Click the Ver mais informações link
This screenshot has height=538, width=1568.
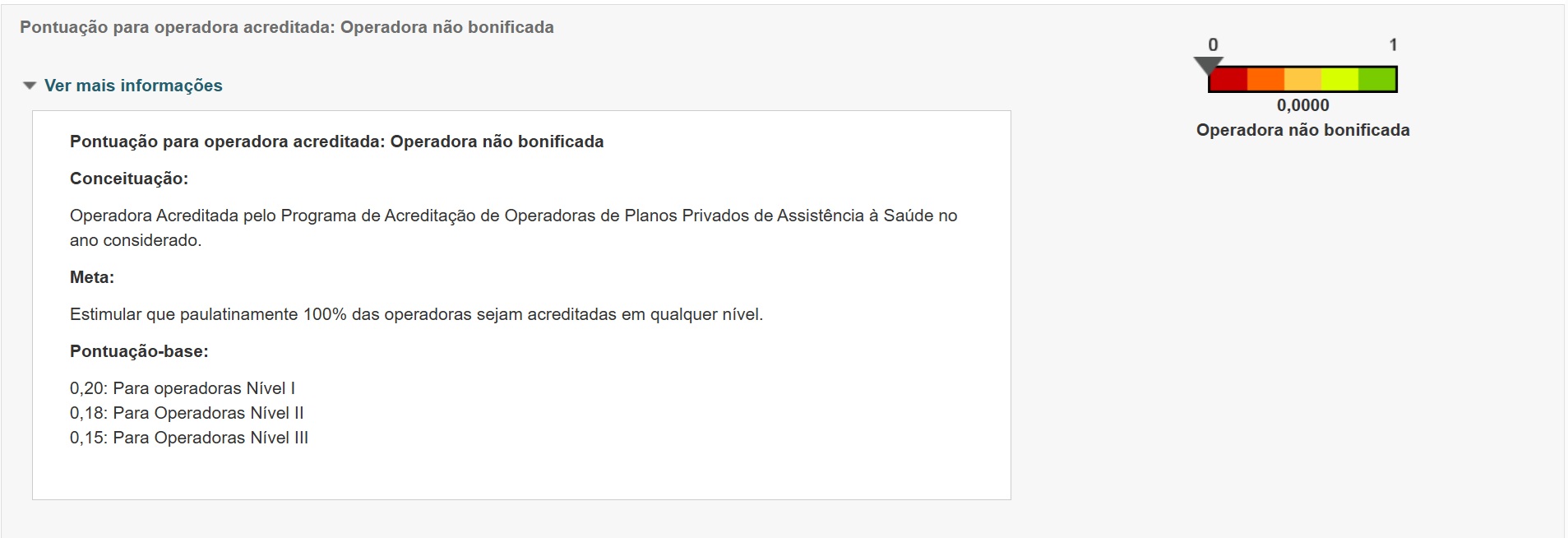[x=133, y=86]
